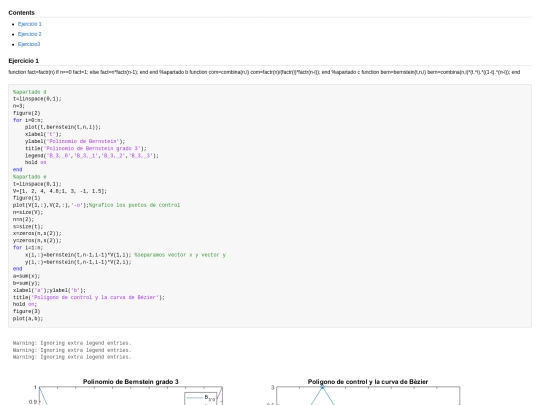
Task: Click the 'x=zeros(n,s(2));' code line
Action: [37, 233]
